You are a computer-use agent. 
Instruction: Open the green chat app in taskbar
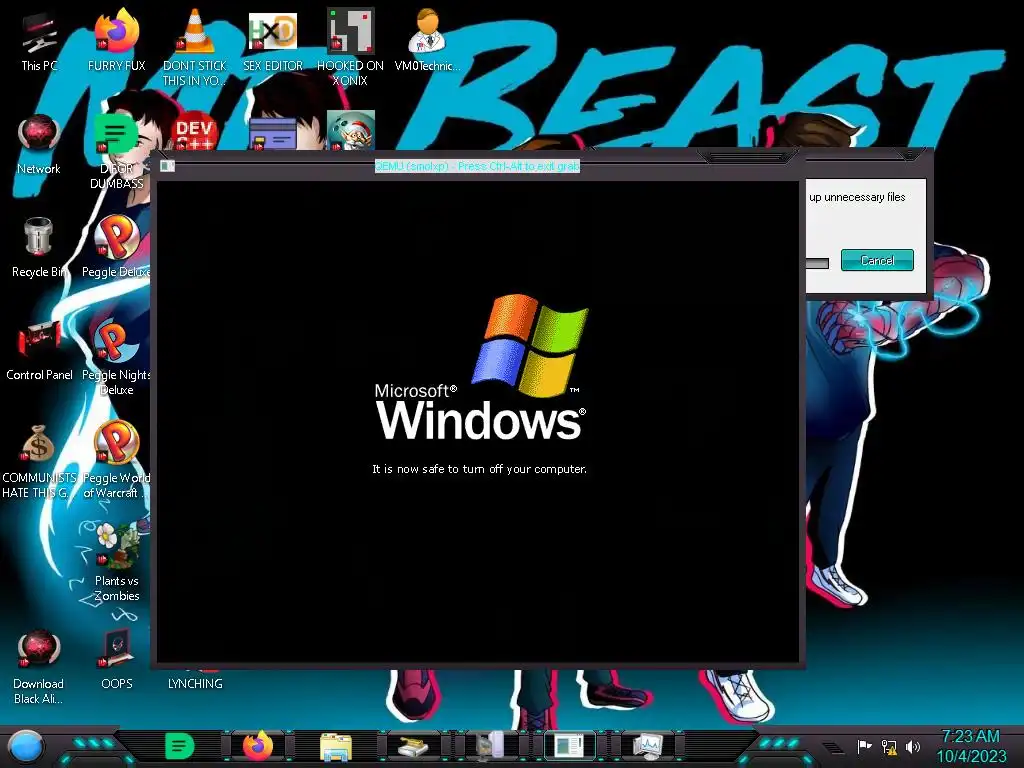point(179,746)
